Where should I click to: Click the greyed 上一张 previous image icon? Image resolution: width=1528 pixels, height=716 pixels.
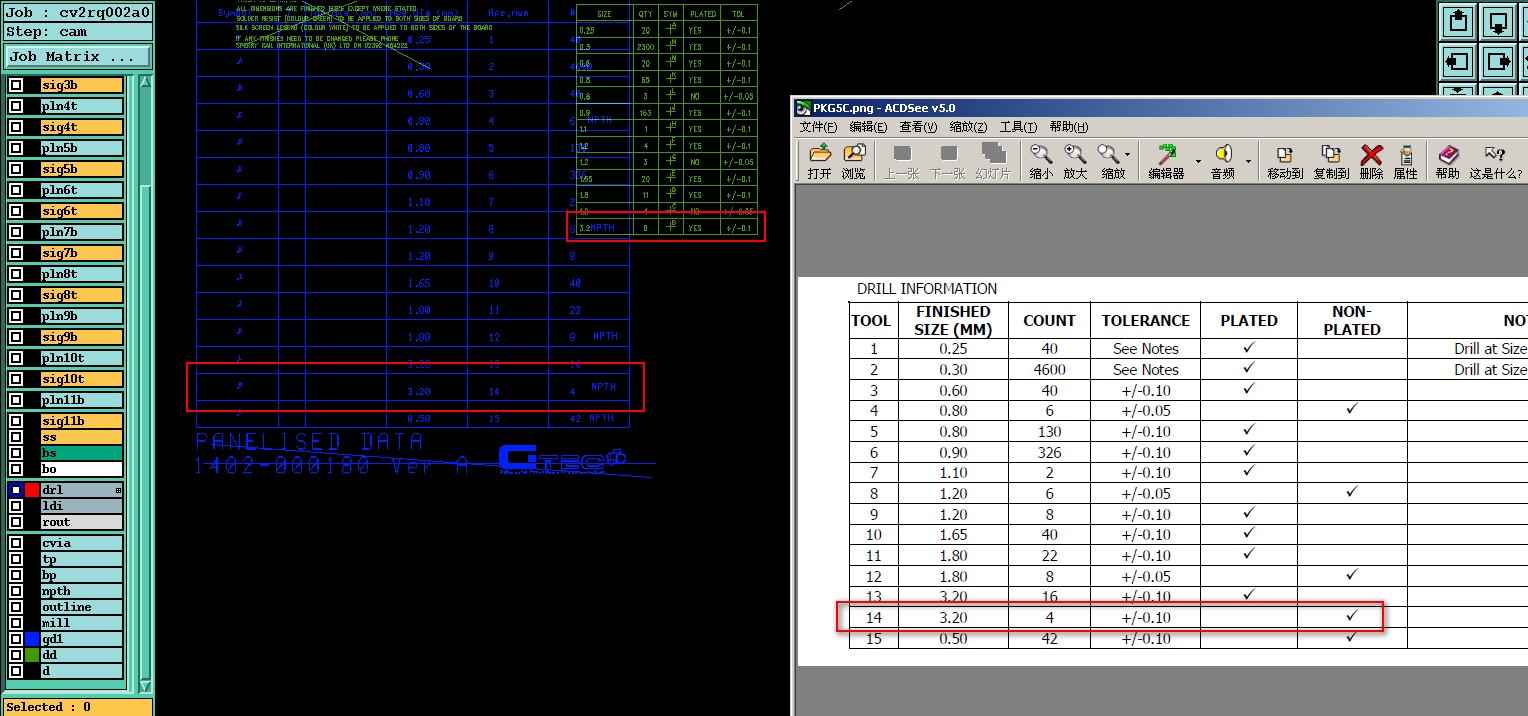[902, 154]
